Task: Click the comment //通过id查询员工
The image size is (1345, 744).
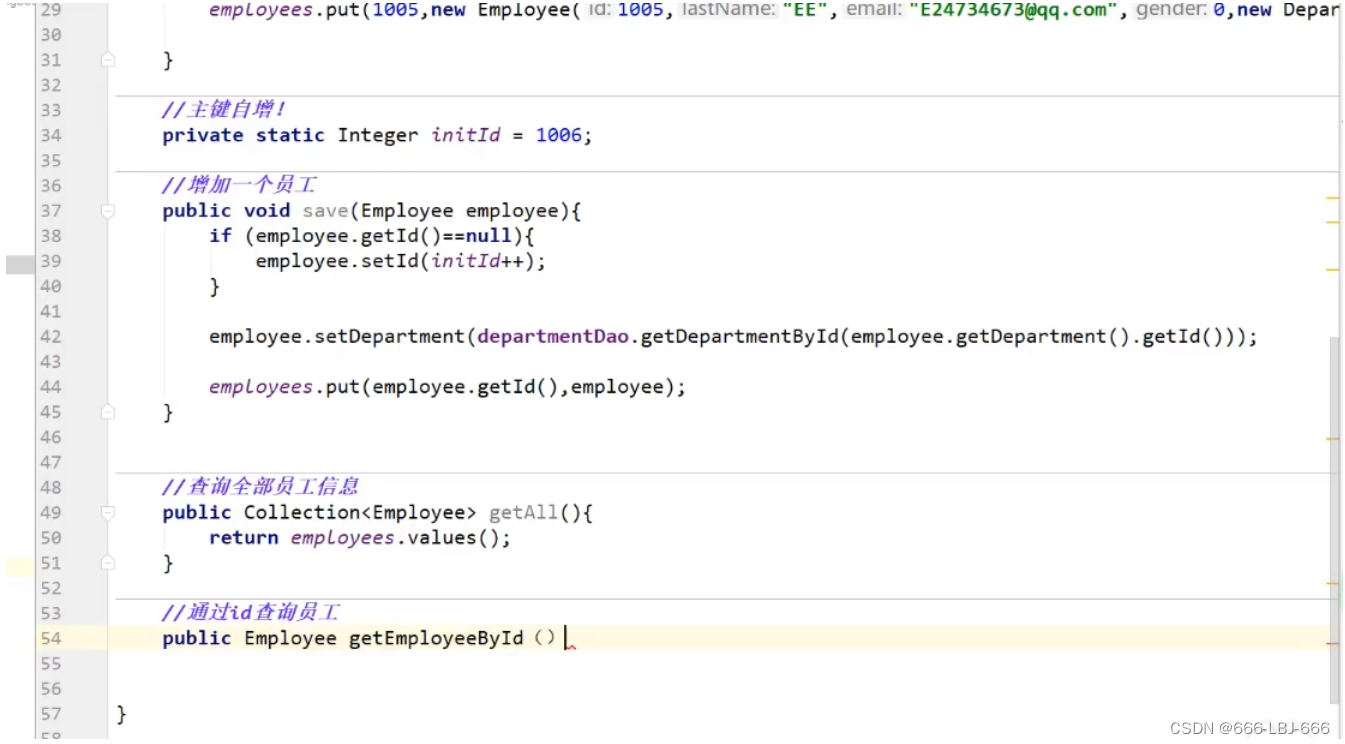Action: [251, 612]
